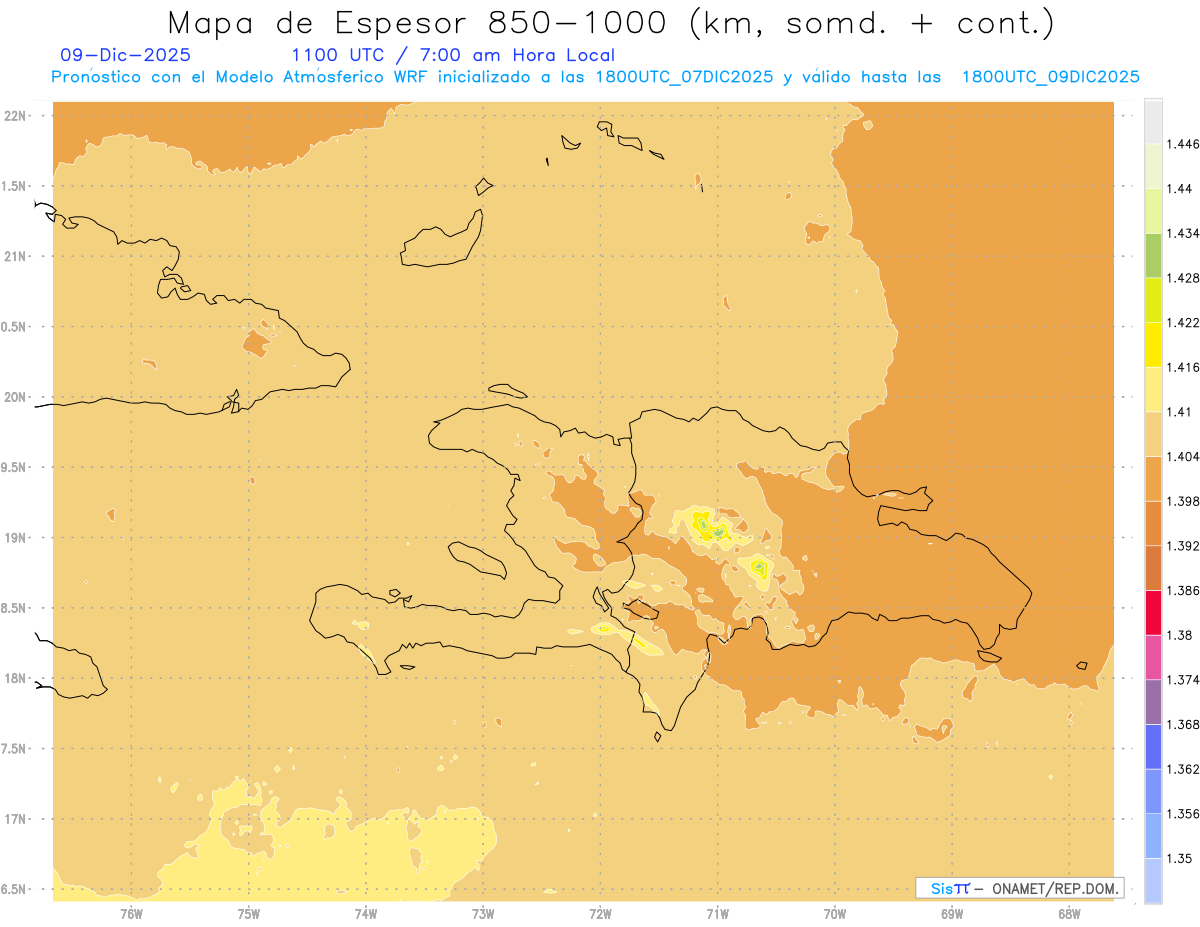Click the pink legend swatch between 1.374 and 1.38

[1153, 657]
